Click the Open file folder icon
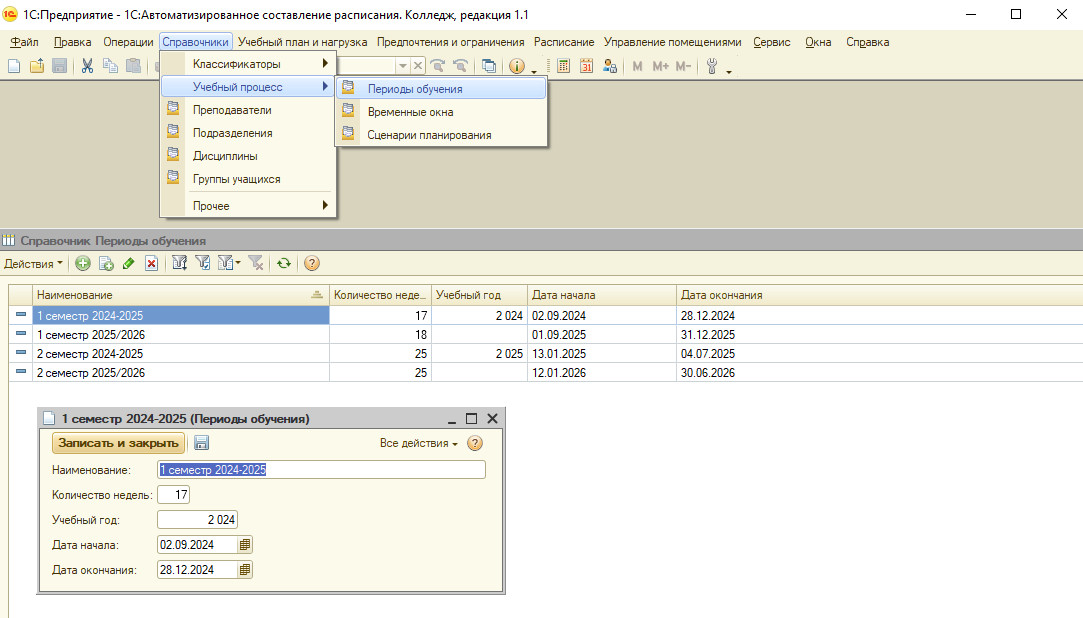The width and height of the screenshot is (1083, 618). pyautogui.click(x=37, y=66)
